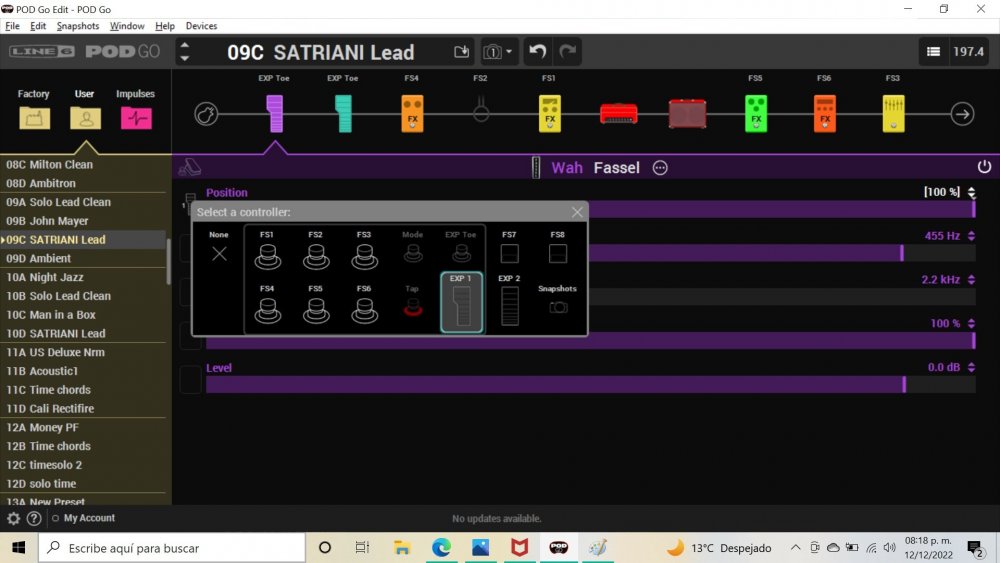
Task: Click the My Account link
Action: tap(89, 518)
